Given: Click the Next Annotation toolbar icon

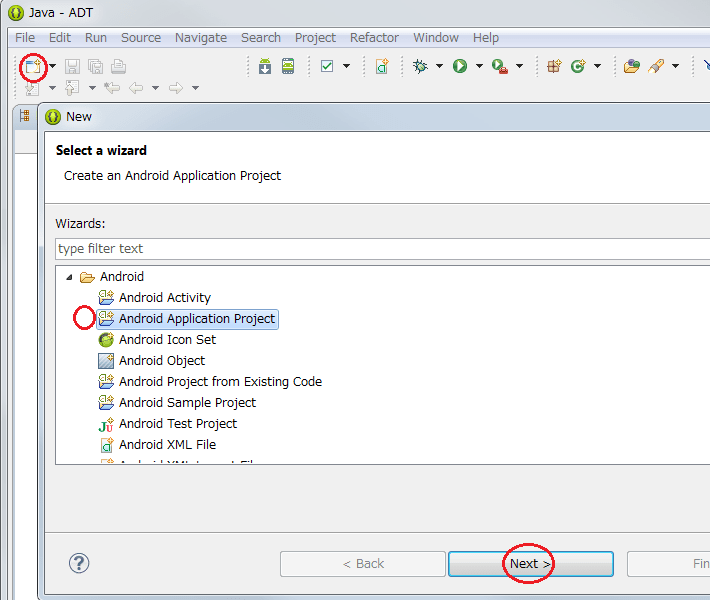Looking at the screenshot, I should (32, 88).
